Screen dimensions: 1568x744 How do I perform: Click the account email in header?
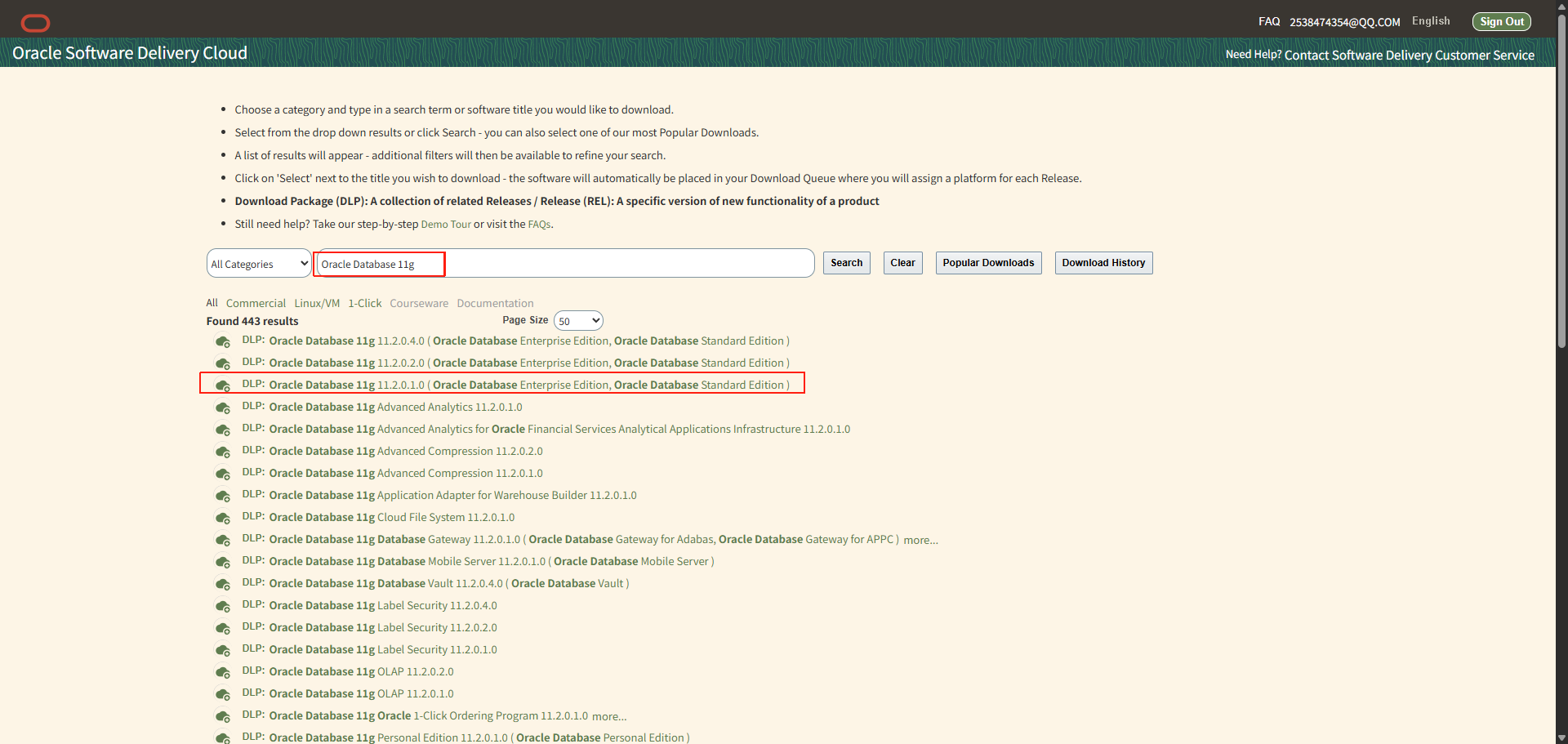[x=1345, y=22]
